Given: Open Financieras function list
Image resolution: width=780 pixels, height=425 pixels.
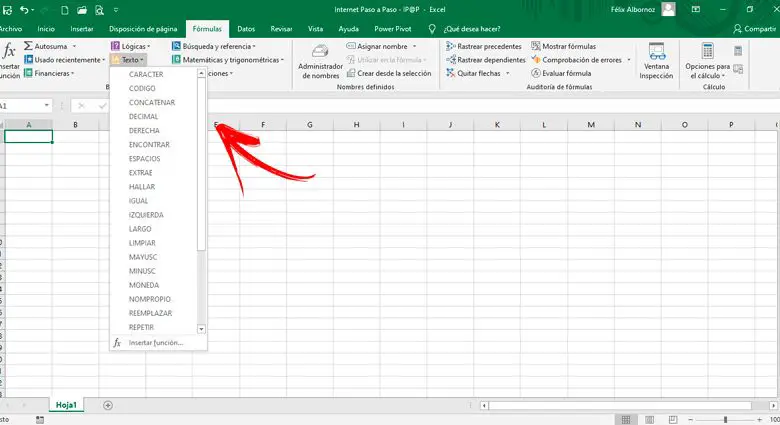Looking at the screenshot, I should pos(49,73).
